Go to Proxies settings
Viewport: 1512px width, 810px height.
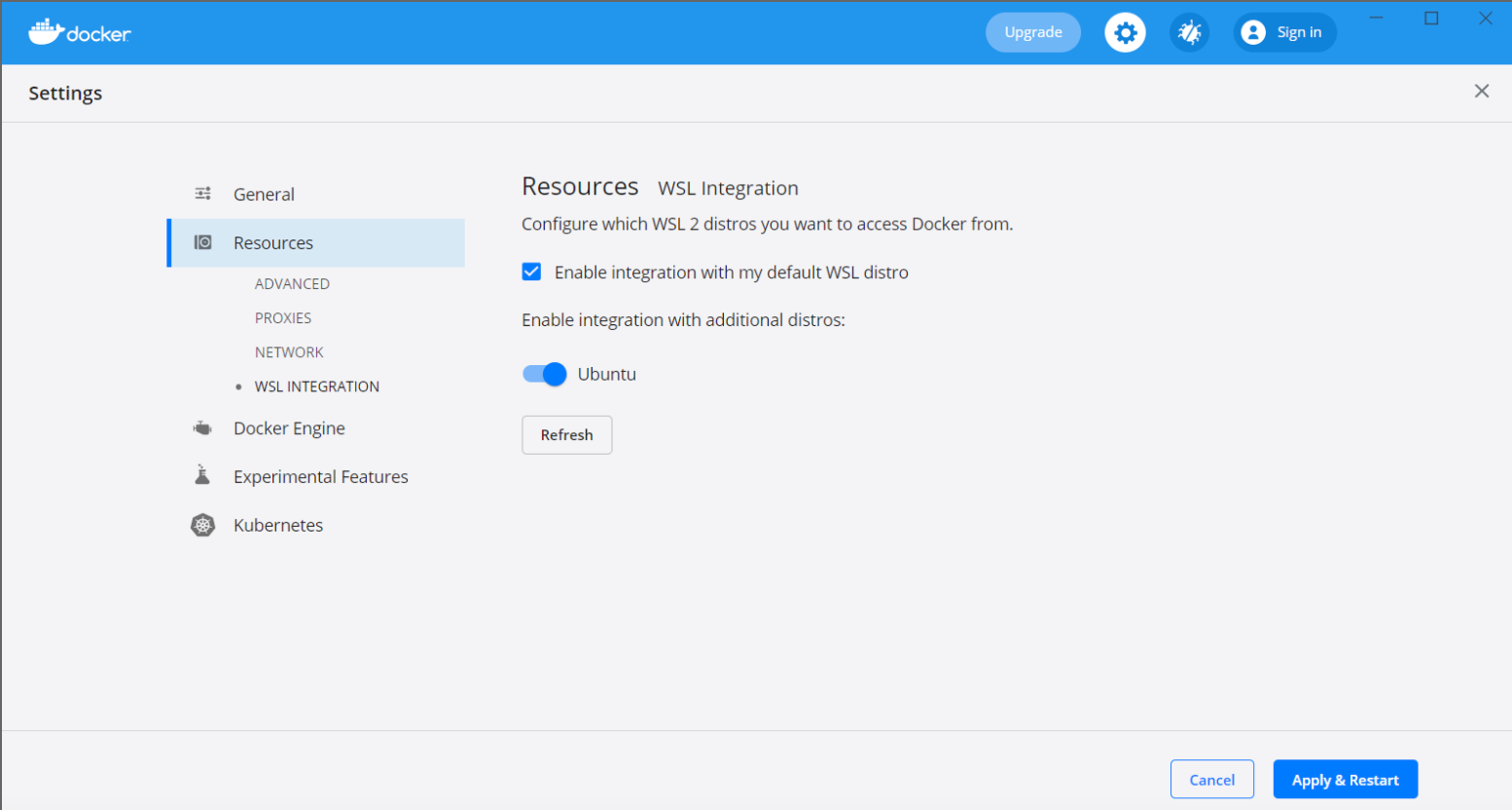(x=283, y=318)
